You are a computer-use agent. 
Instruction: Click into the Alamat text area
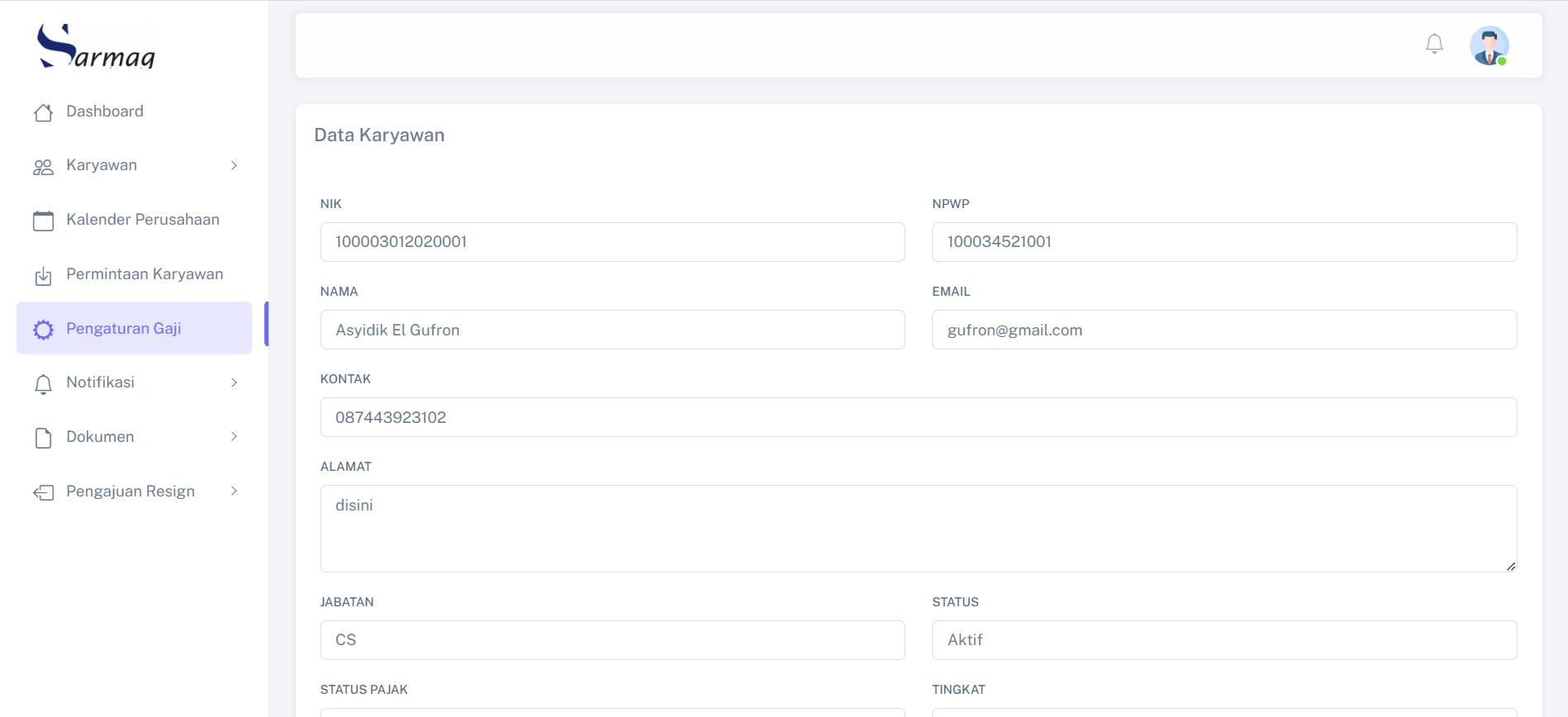click(919, 529)
